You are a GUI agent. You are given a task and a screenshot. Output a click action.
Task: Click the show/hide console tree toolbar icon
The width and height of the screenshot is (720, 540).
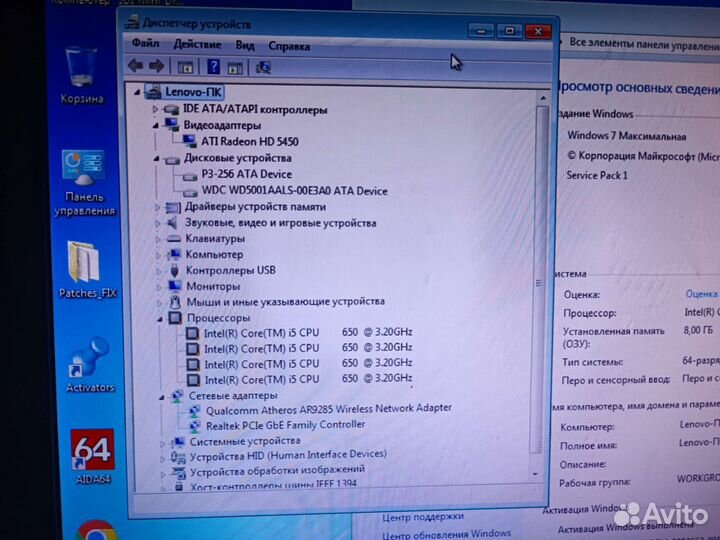[x=186, y=68]
